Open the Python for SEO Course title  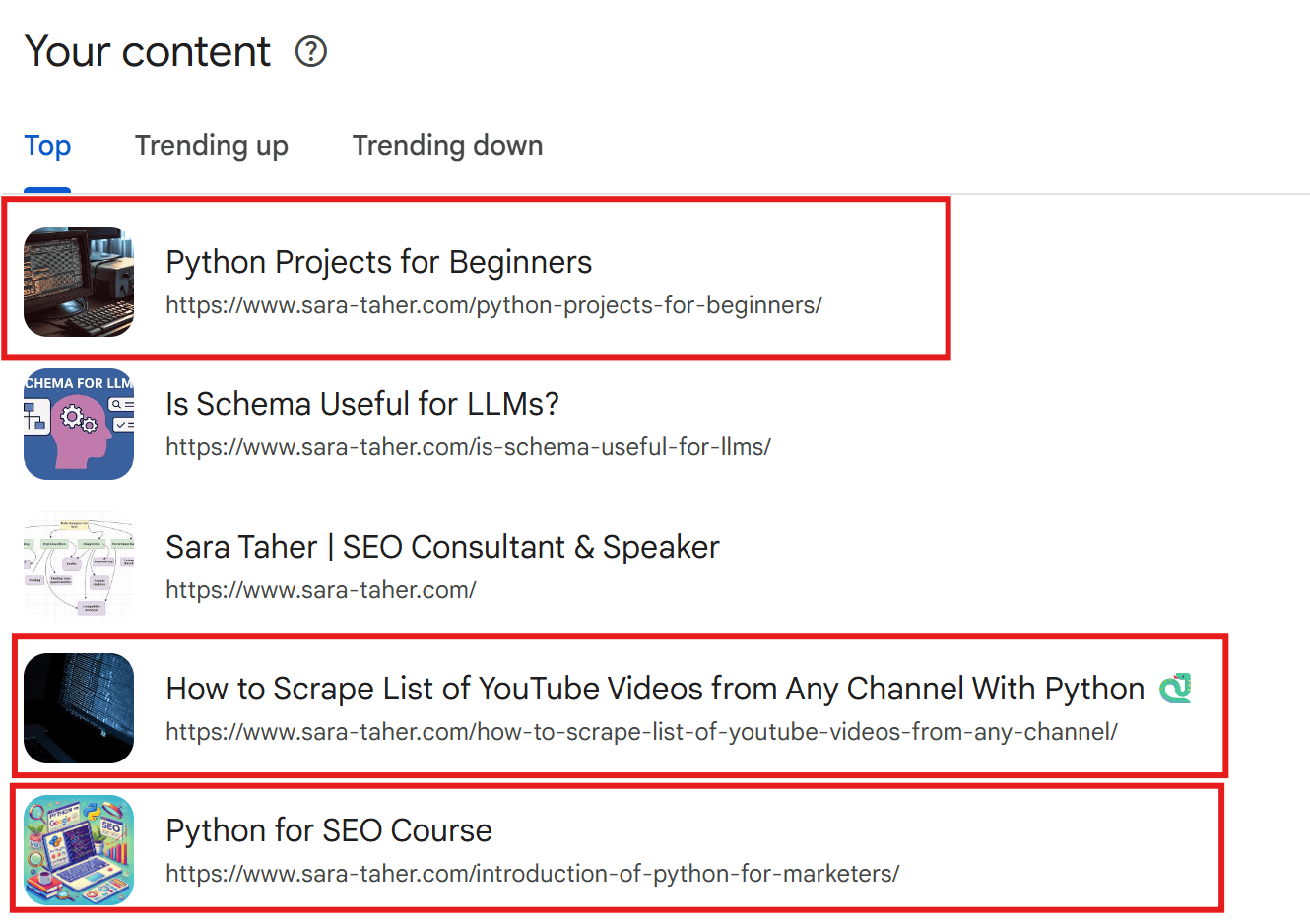(328, 830)
